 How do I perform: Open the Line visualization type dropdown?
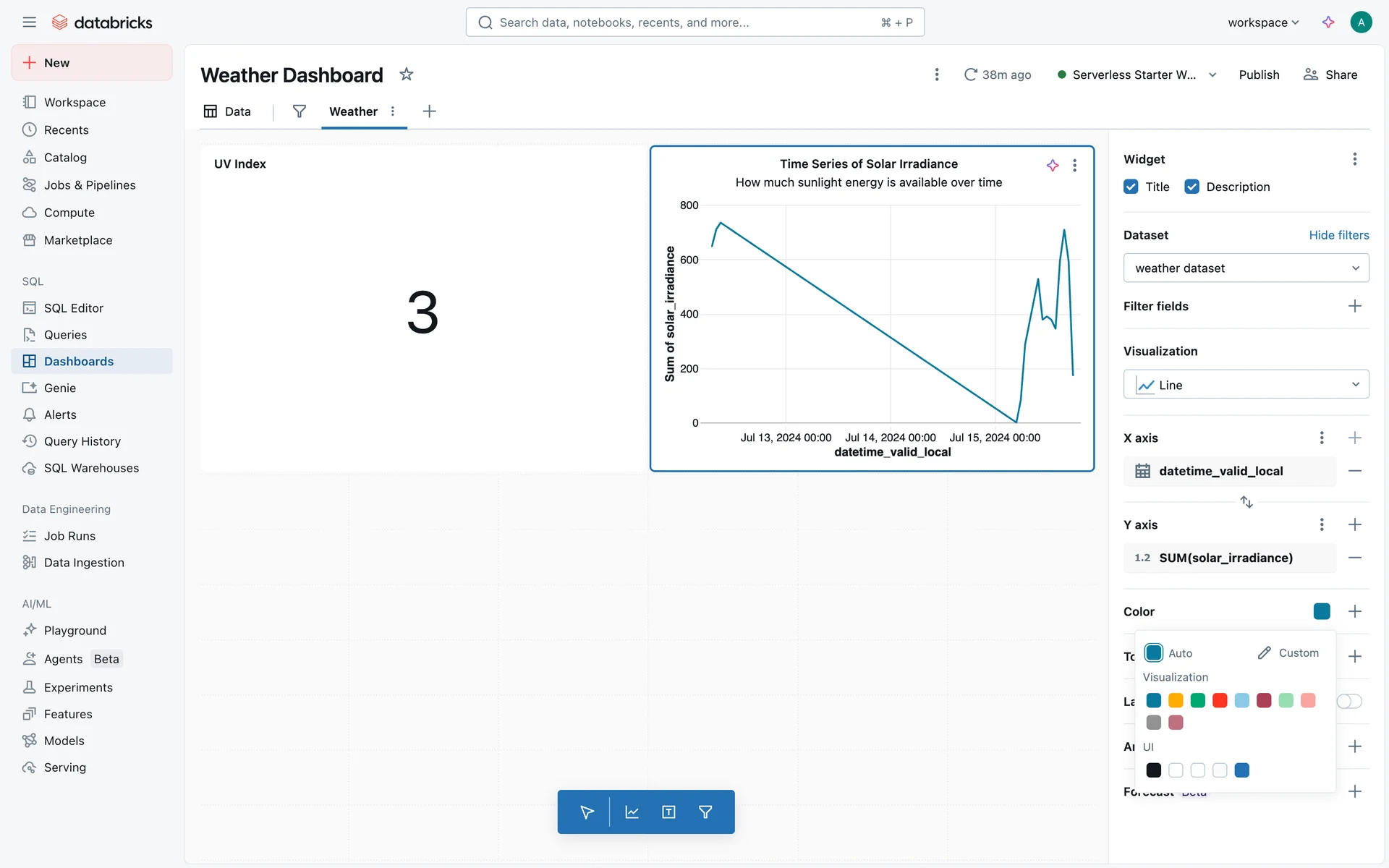click(x=1246, y=385)
